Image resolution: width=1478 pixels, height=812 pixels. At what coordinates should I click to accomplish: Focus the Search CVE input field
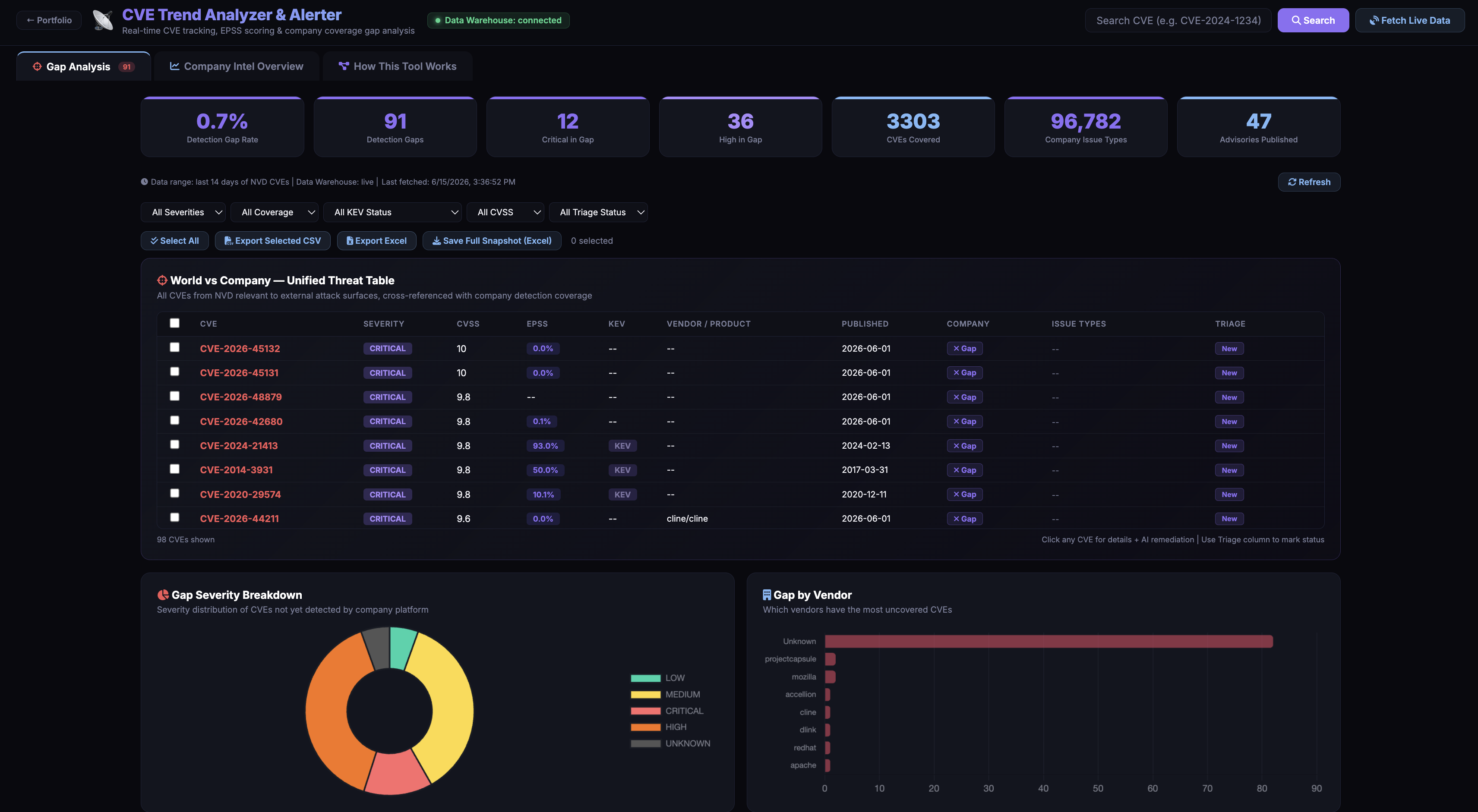pyautogui.click(x=1178, y=21)
